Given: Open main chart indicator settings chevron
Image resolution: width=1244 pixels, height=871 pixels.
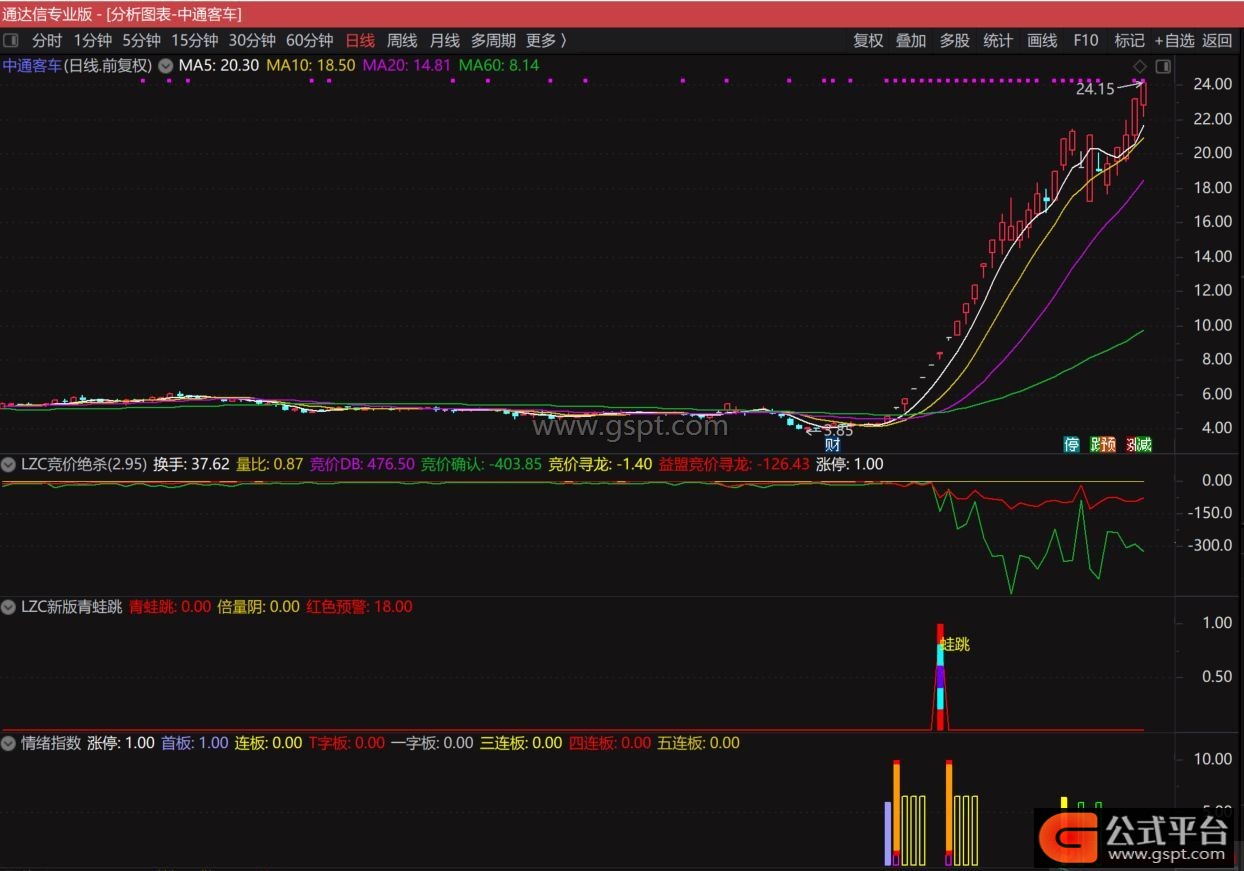Looking at the screenshot, I should coord(166,66).
